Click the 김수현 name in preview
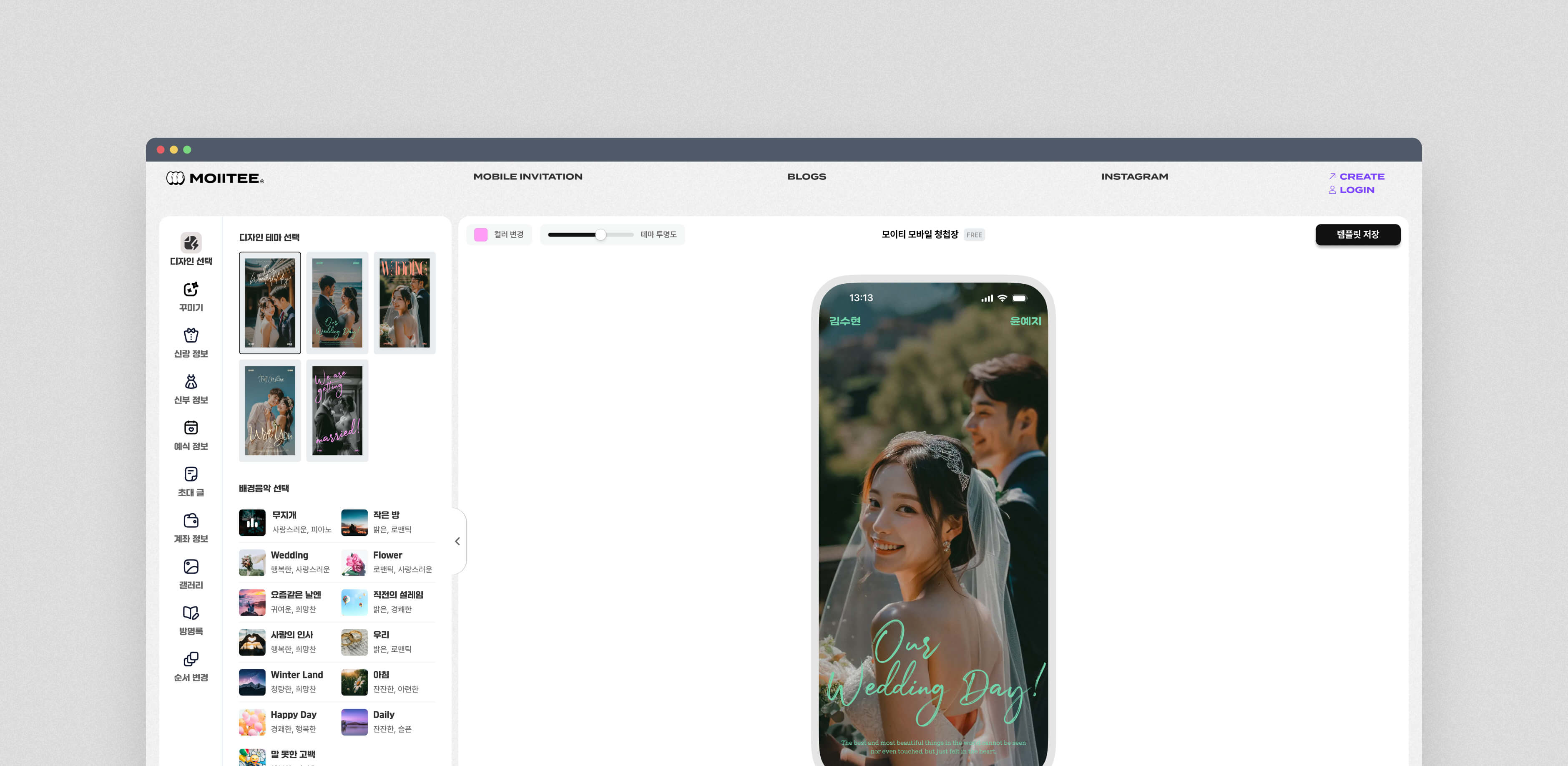 coord(845,321)
